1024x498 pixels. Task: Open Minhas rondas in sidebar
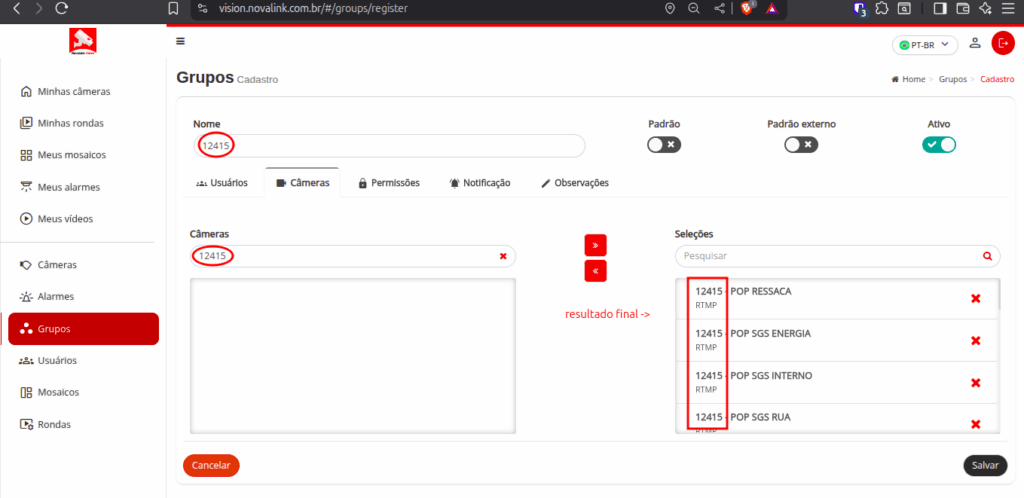click(83, 123)
